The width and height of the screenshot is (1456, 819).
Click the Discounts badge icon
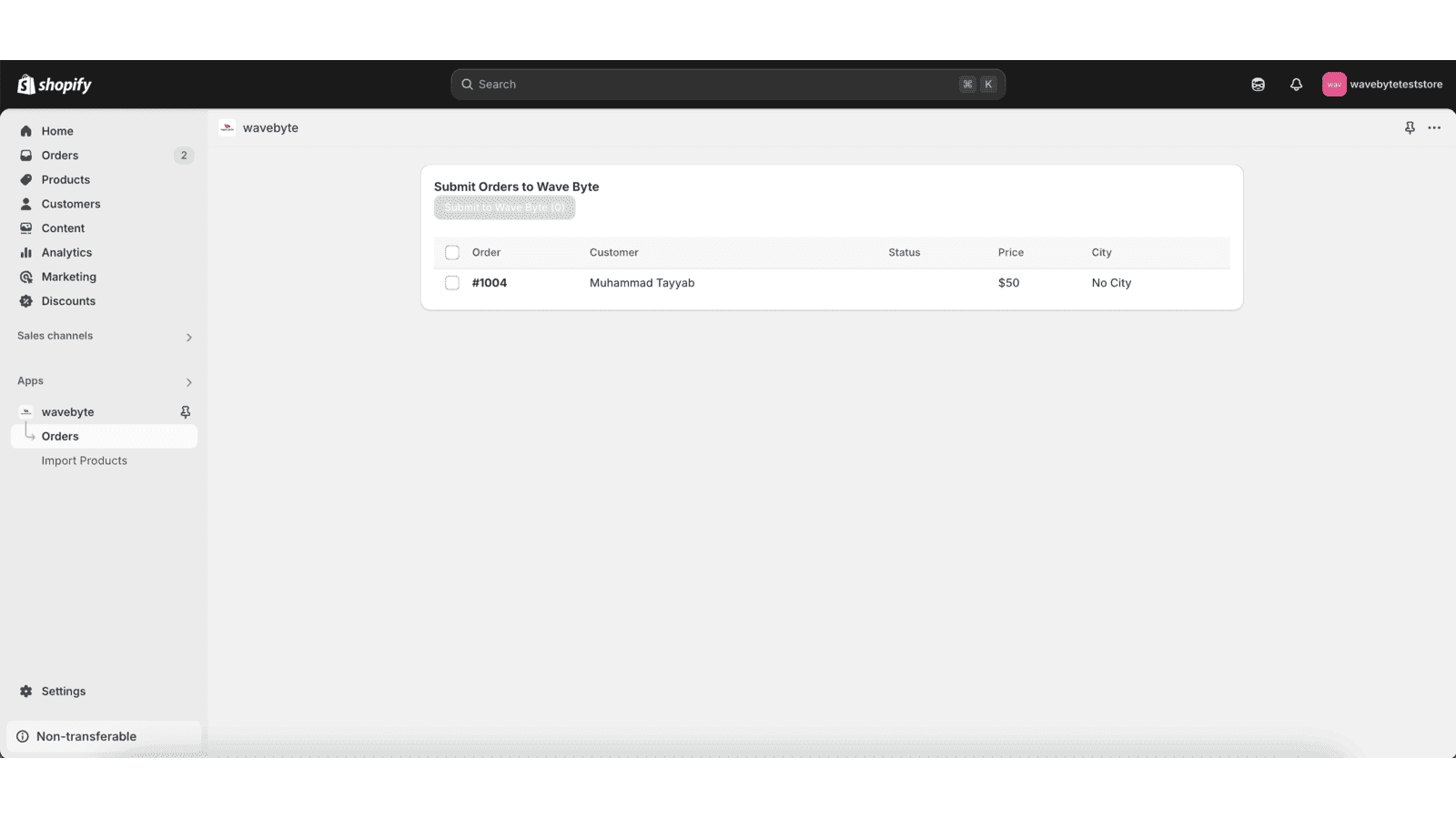pyautogui.click(x=26, y=301)
